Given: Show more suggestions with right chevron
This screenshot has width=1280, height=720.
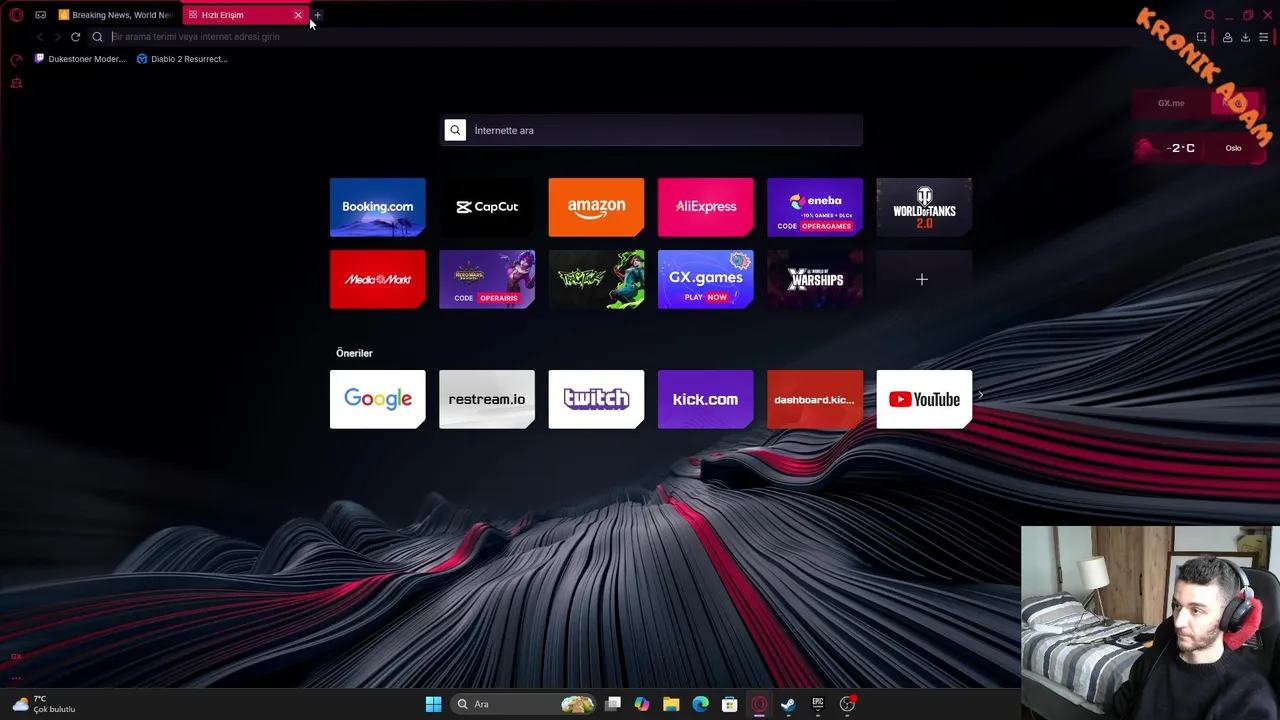Looking at the screenshot, I should point(980,395).
